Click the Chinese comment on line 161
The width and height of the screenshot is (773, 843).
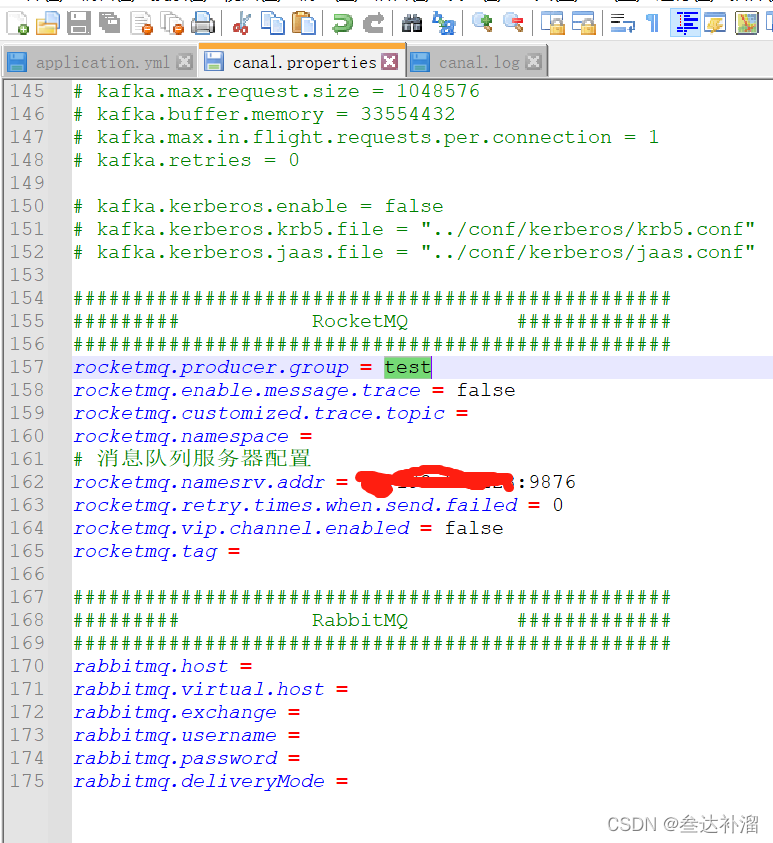(192, 459)
